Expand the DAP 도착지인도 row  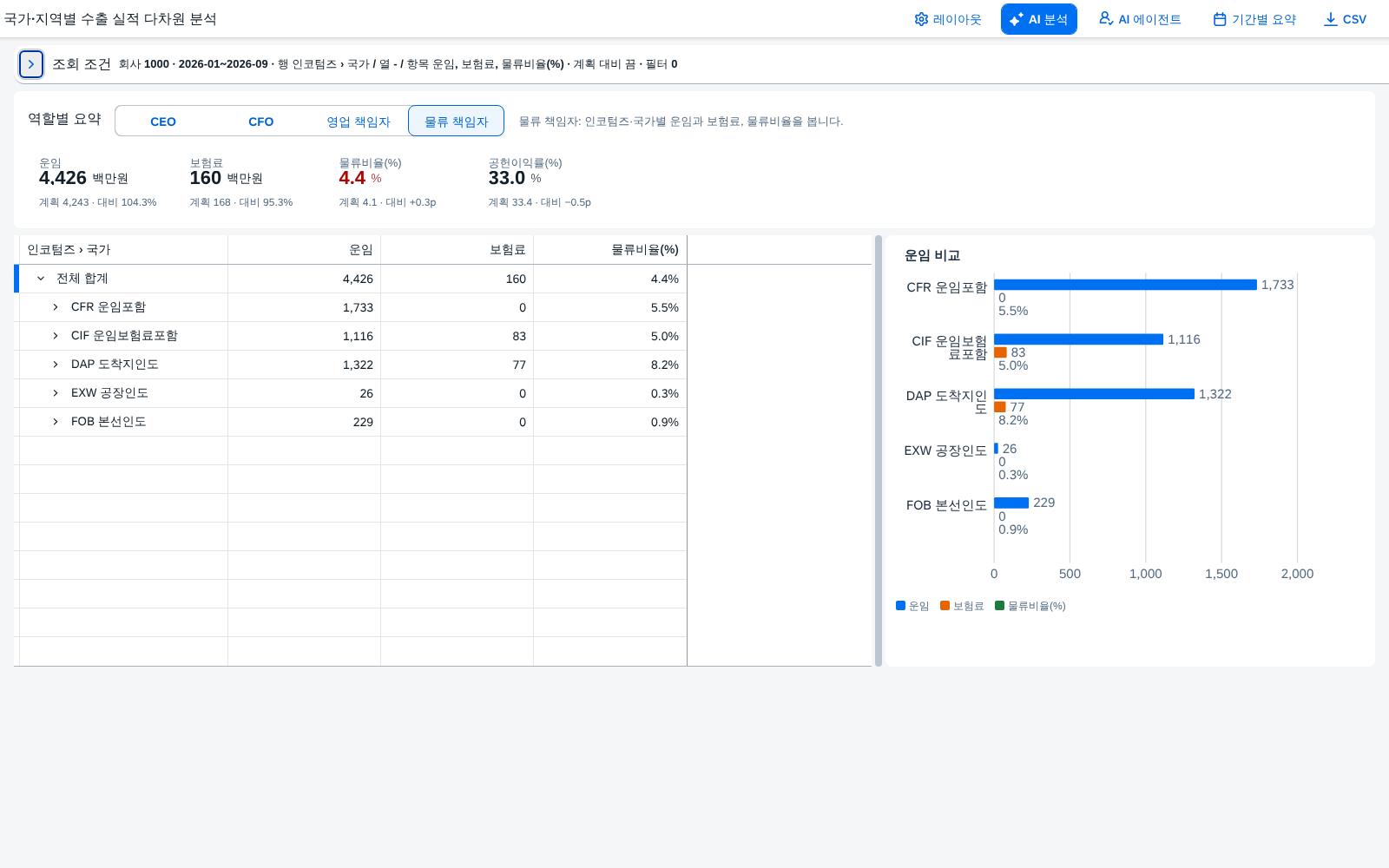coord(56,365)
